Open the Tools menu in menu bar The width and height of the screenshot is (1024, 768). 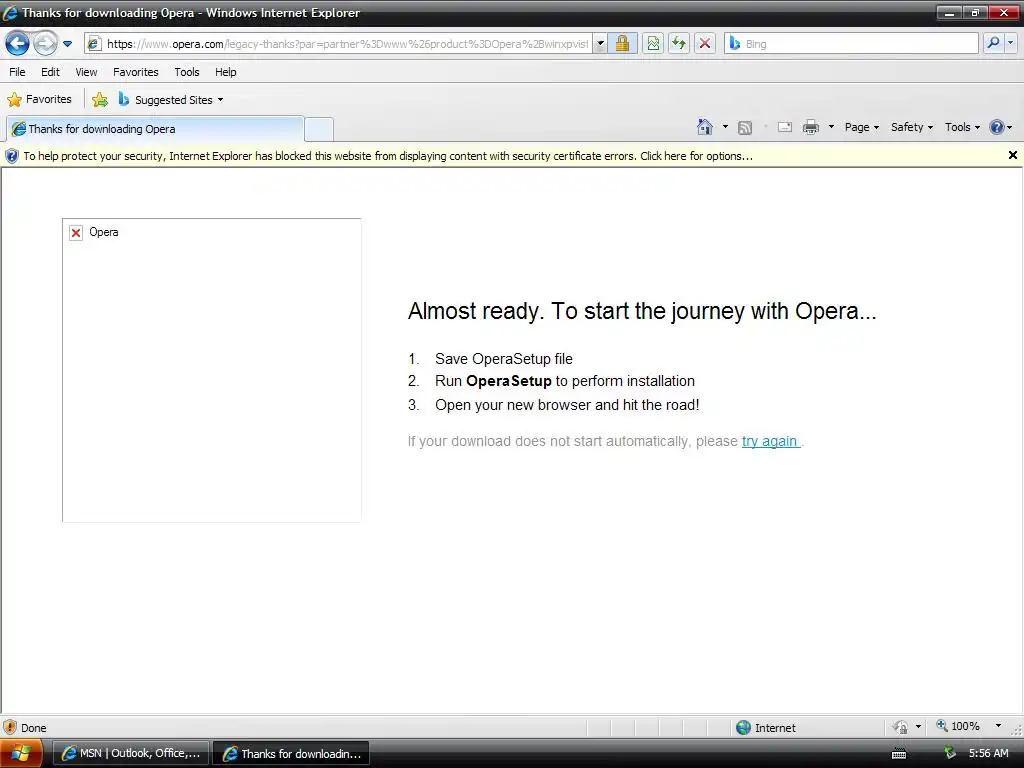point(187,72)
